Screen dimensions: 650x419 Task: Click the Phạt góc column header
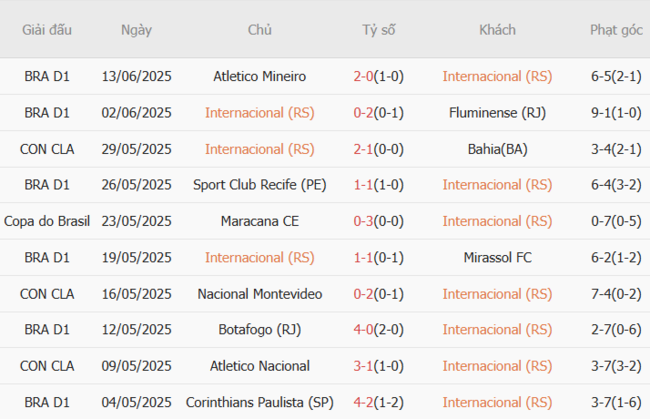pos(616,30)
